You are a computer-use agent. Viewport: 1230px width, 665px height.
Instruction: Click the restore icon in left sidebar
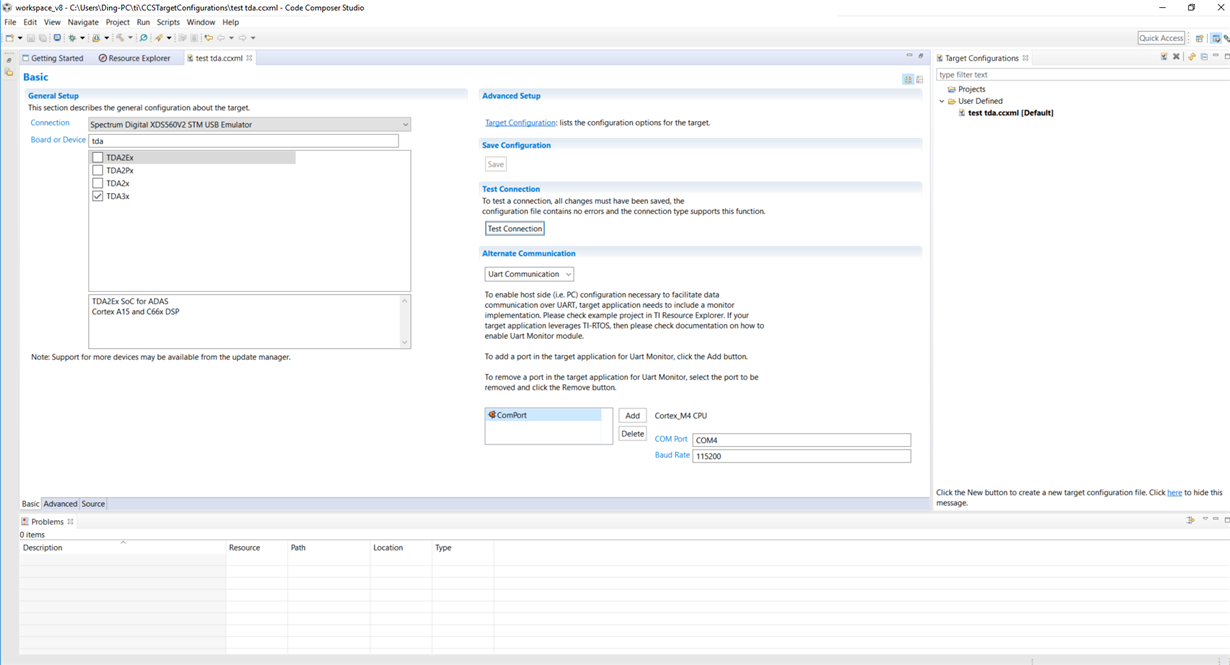point(9,60)
